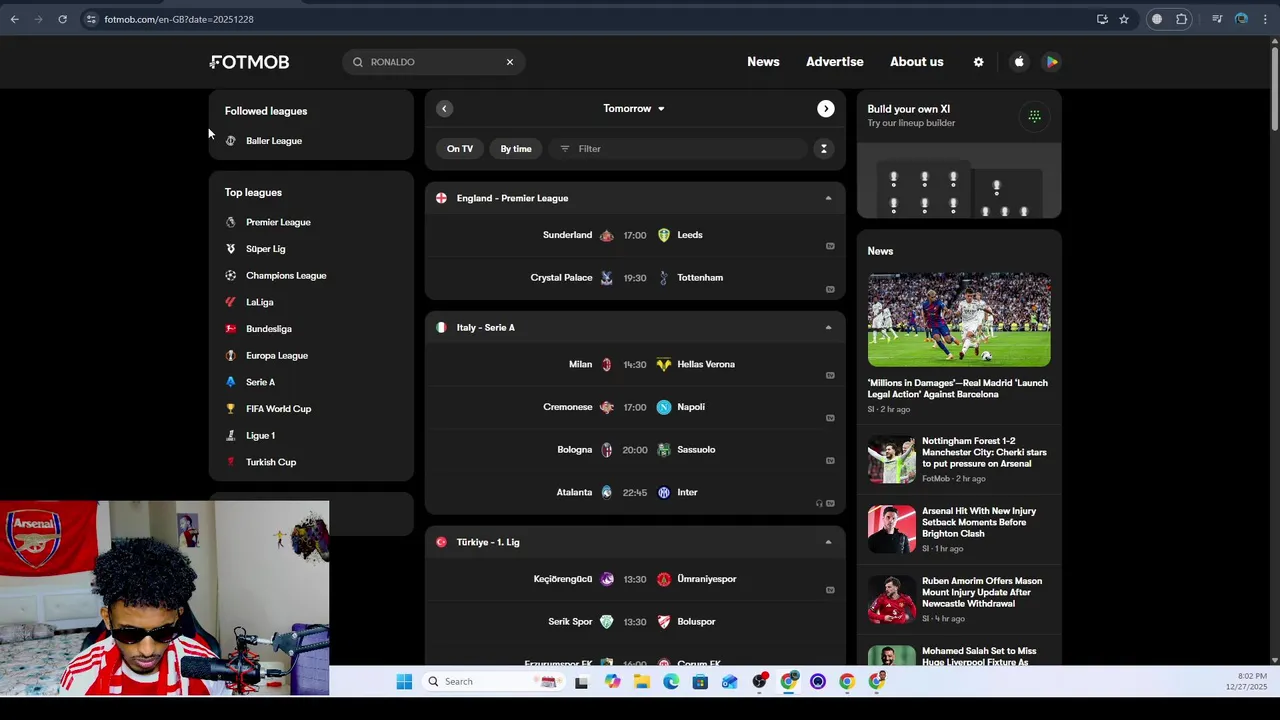Image resolution: width=1280 pixels, height=720 pixels.
Task: Open the Tomorrow date dropdown
Action: pyautogui.click(x=634, y=108)
